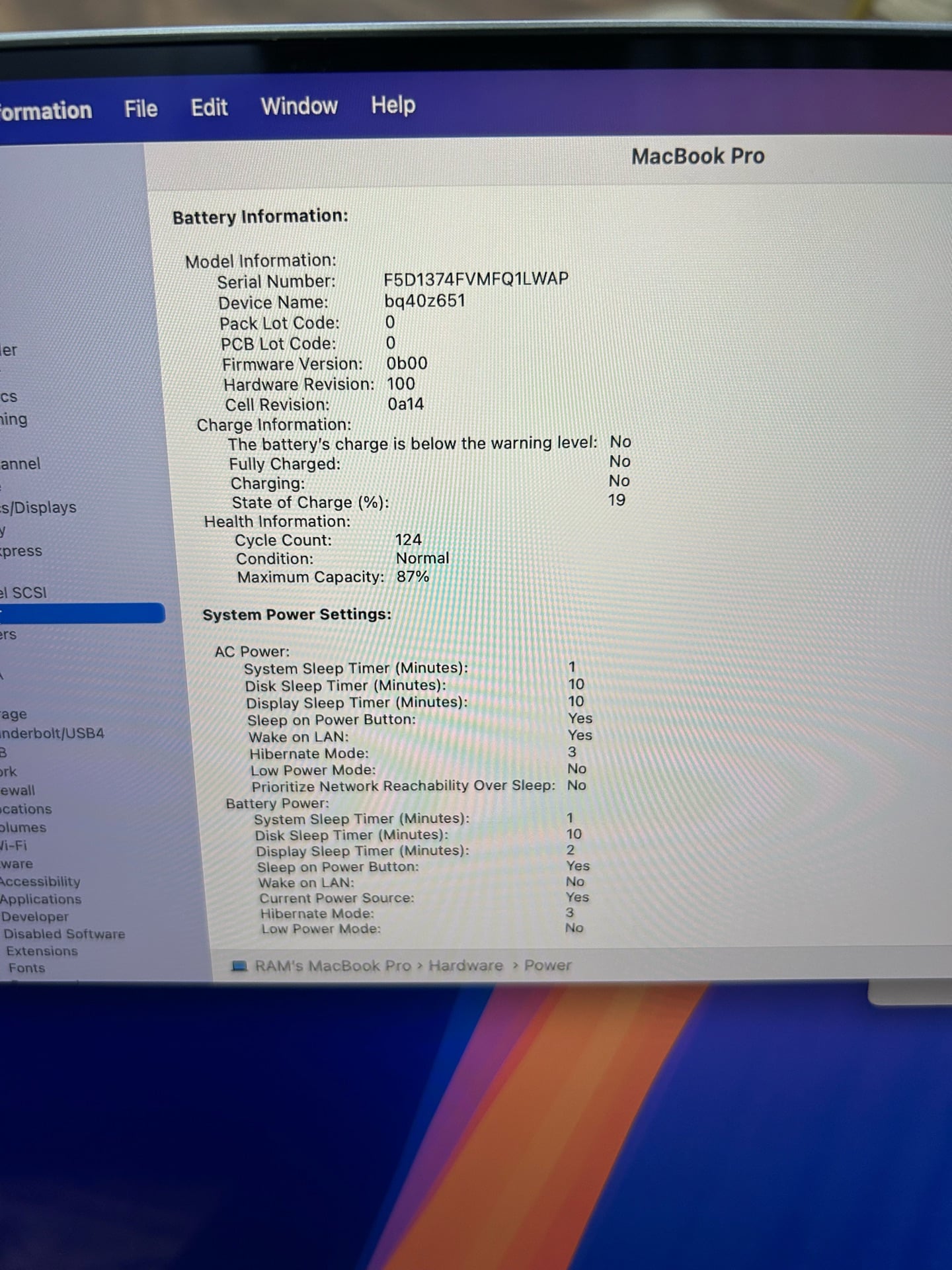Select the highlighted Power sidebar row
Screen dimensions: 952x1270
tap(82, 613)
